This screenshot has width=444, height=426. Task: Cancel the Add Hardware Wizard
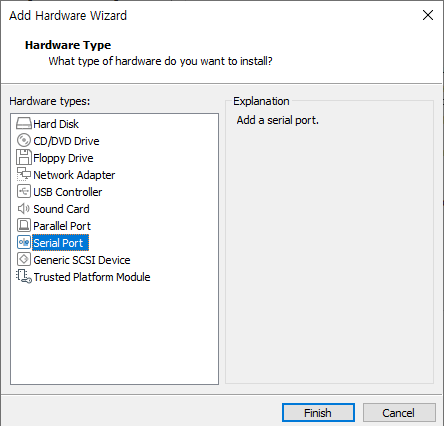click(x=399, y=413)
